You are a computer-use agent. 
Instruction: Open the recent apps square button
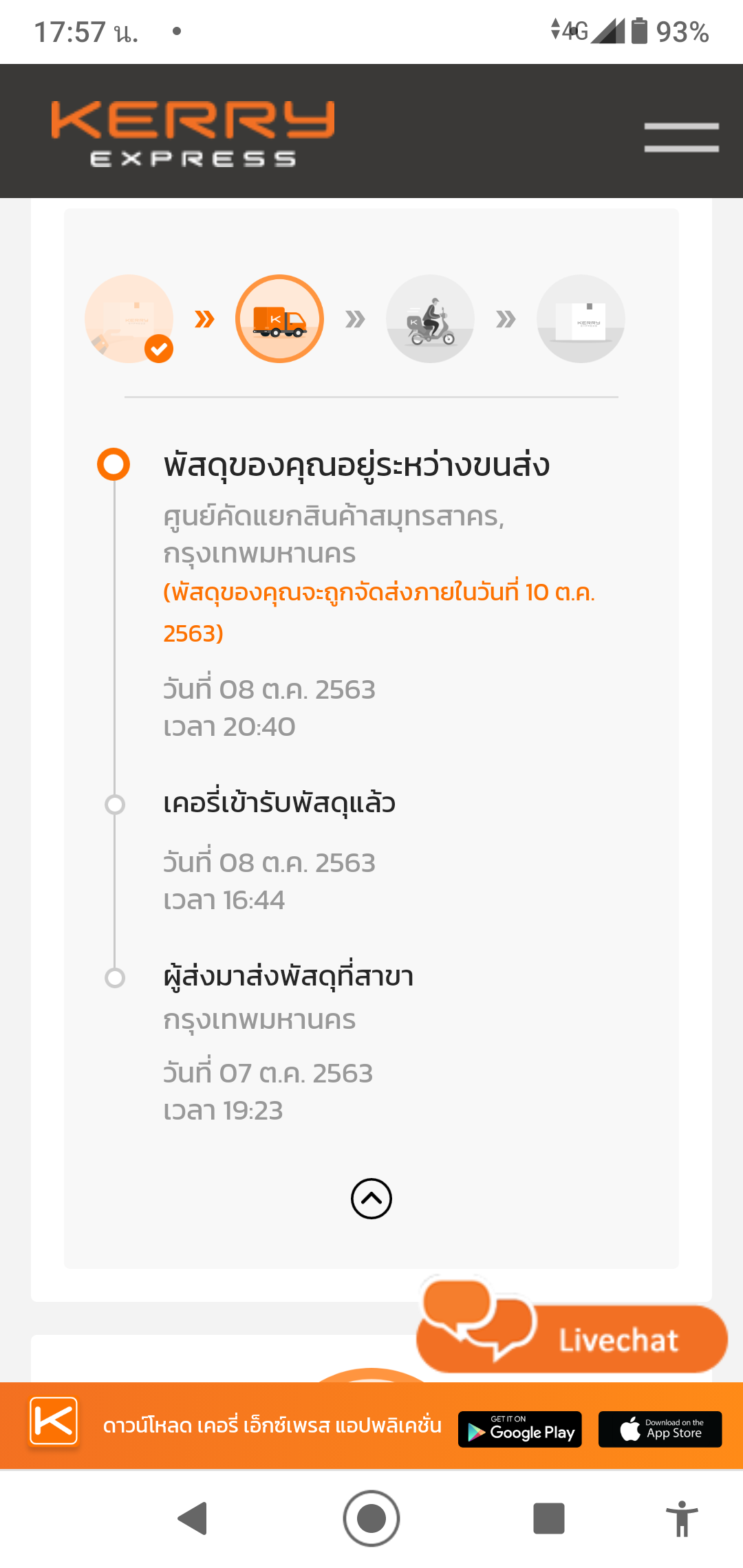click(548, 1518)
